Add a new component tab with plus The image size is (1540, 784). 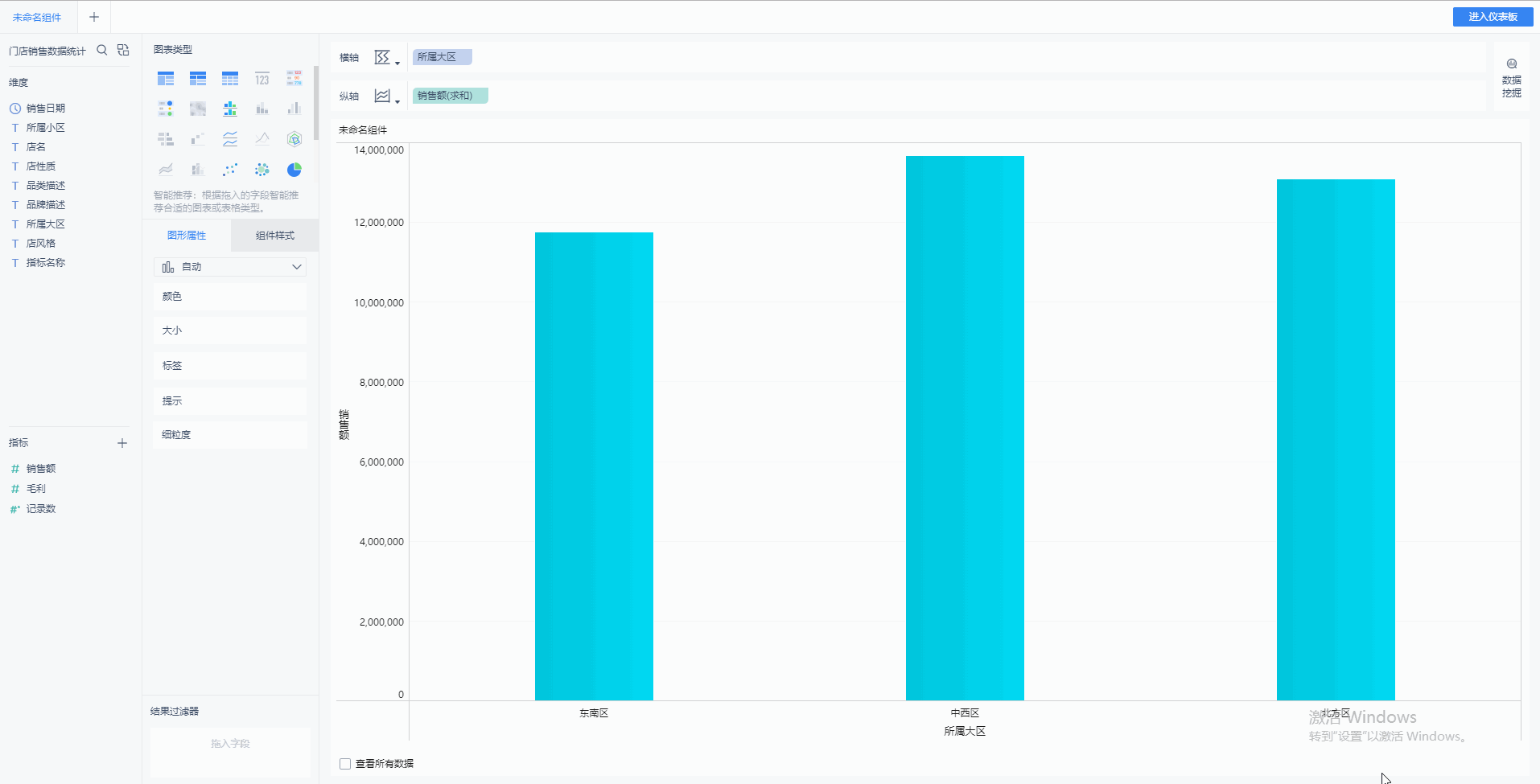(x=94, y=17)
